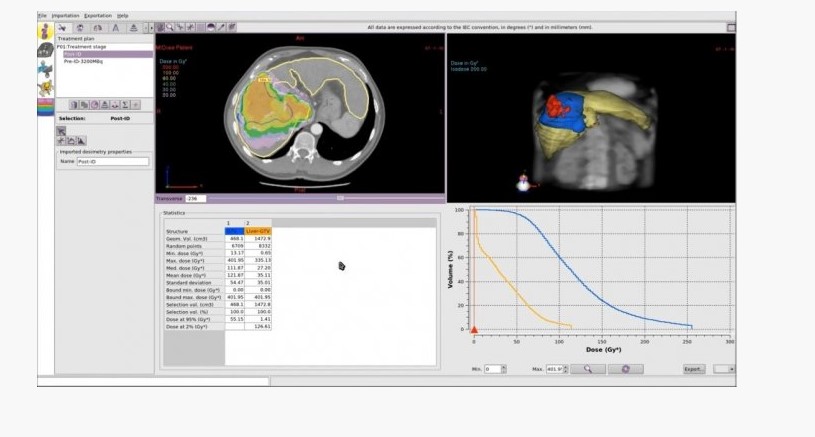Click the 3D orientation figure in volume view

click(523, 182)
